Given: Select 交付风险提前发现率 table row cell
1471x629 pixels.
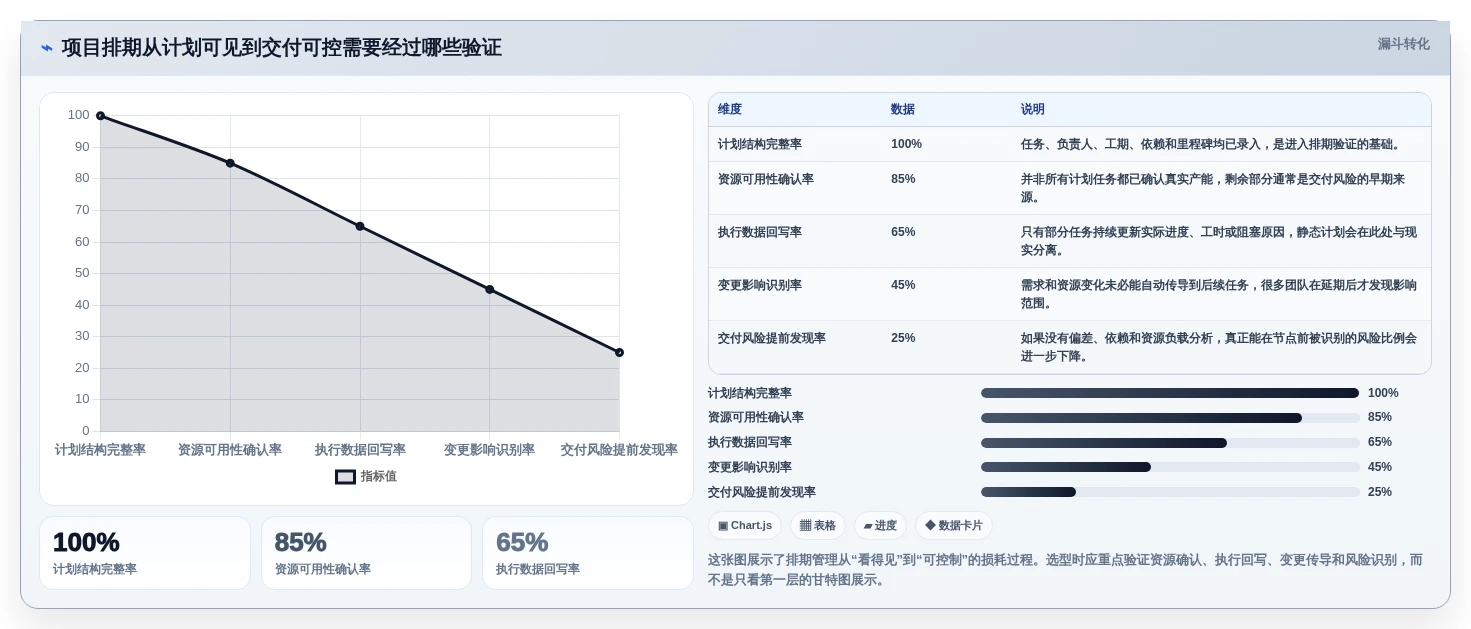Looking at the screenshot, I should click(772, 338).
